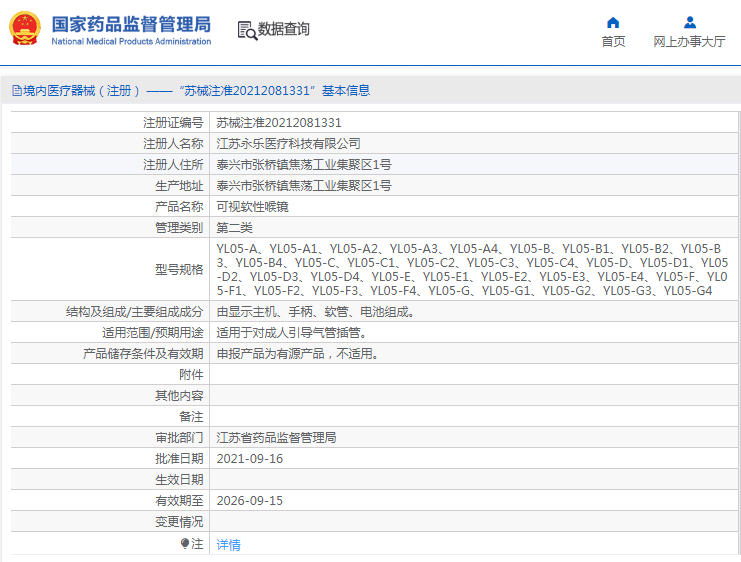Click approval date 2021-09-16

[250, 459]
